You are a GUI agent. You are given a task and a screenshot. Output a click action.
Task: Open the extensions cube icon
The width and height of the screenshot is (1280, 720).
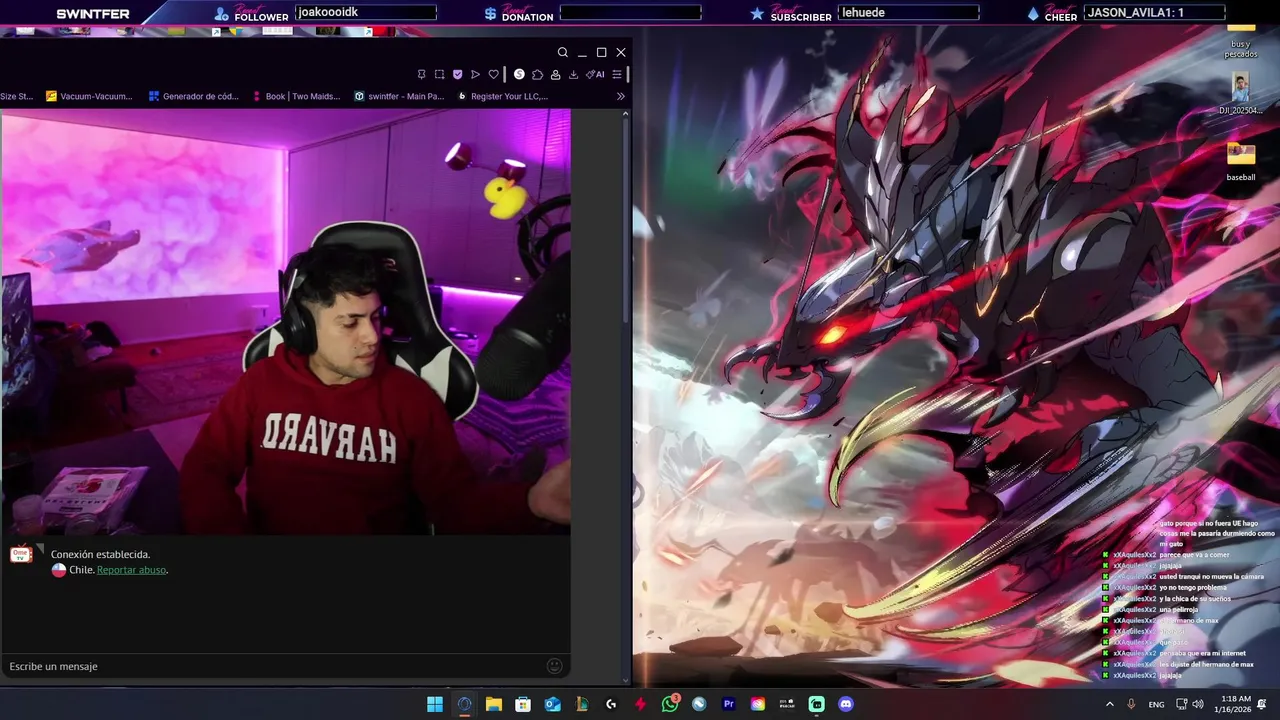(537, 74)
